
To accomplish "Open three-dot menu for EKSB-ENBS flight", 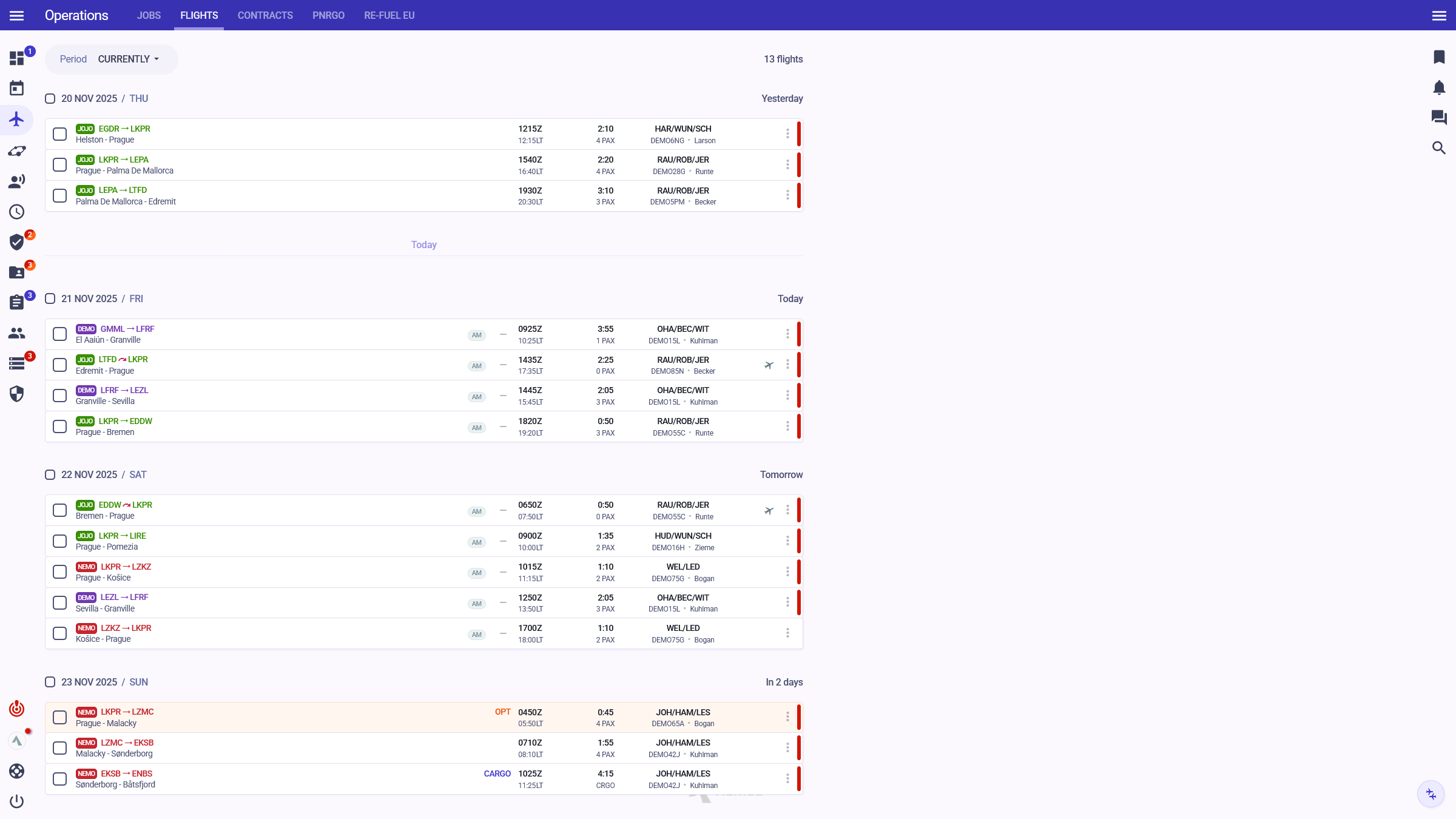I will 787,779.
